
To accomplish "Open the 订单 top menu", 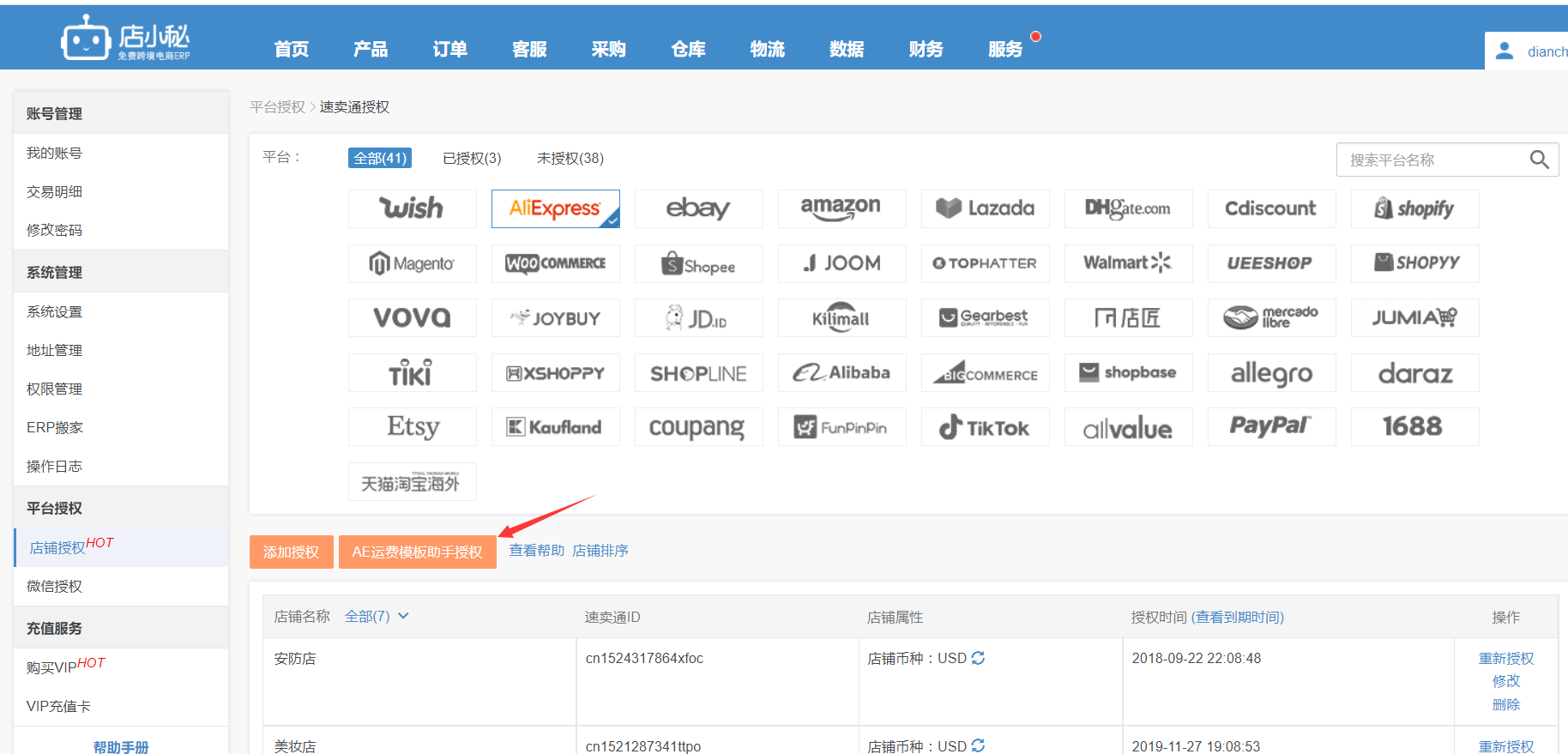I will point(450,50).
